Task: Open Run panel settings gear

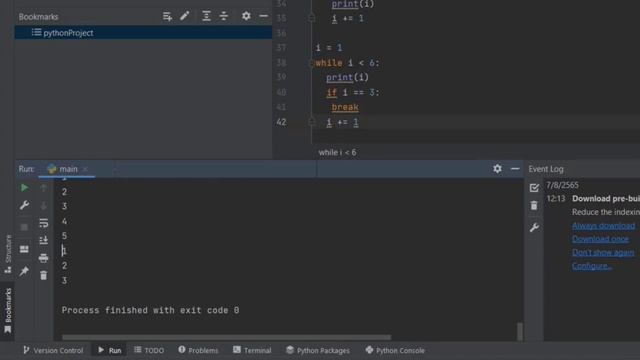Action: click(x=497, y=169)
